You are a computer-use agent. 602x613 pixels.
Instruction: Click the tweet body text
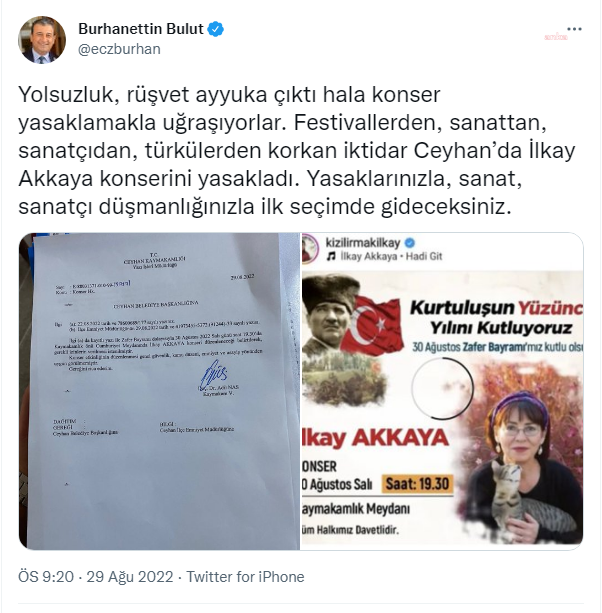click(x=297, y=151)
